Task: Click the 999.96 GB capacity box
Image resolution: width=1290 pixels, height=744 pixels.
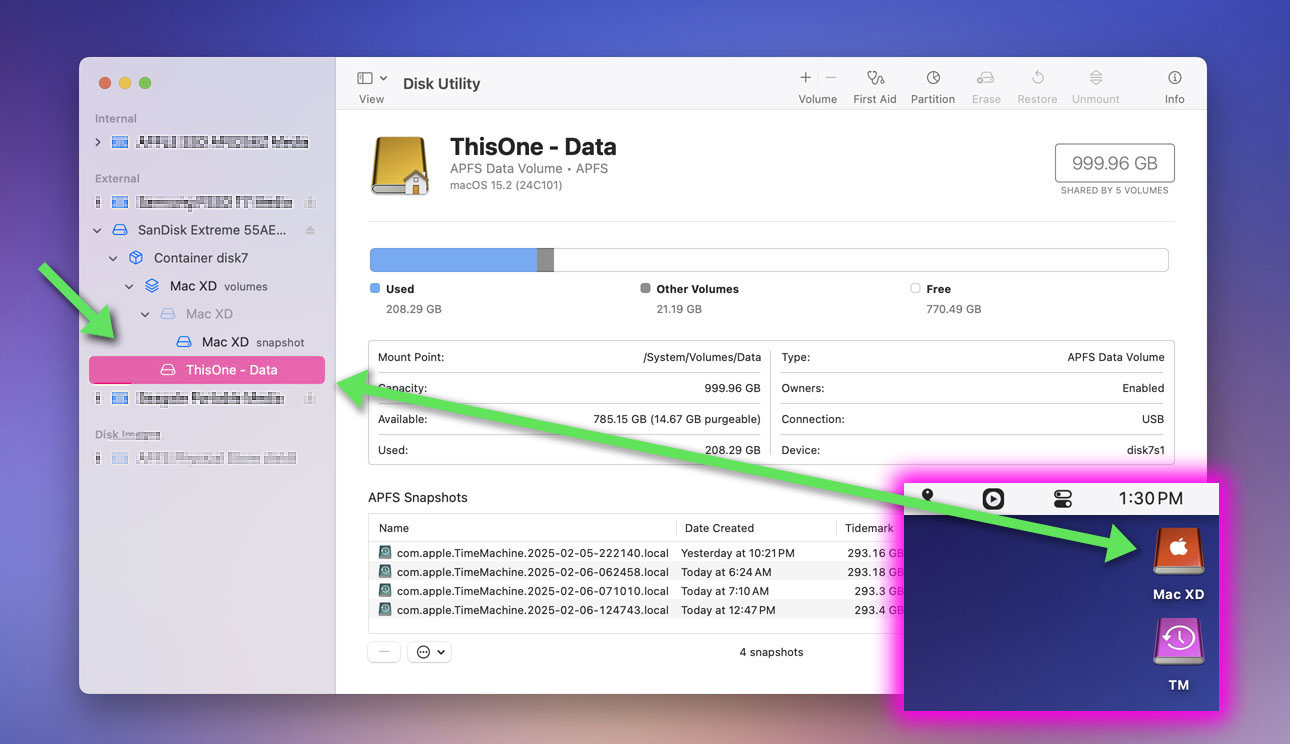Action: click(x=1114, y=163)
